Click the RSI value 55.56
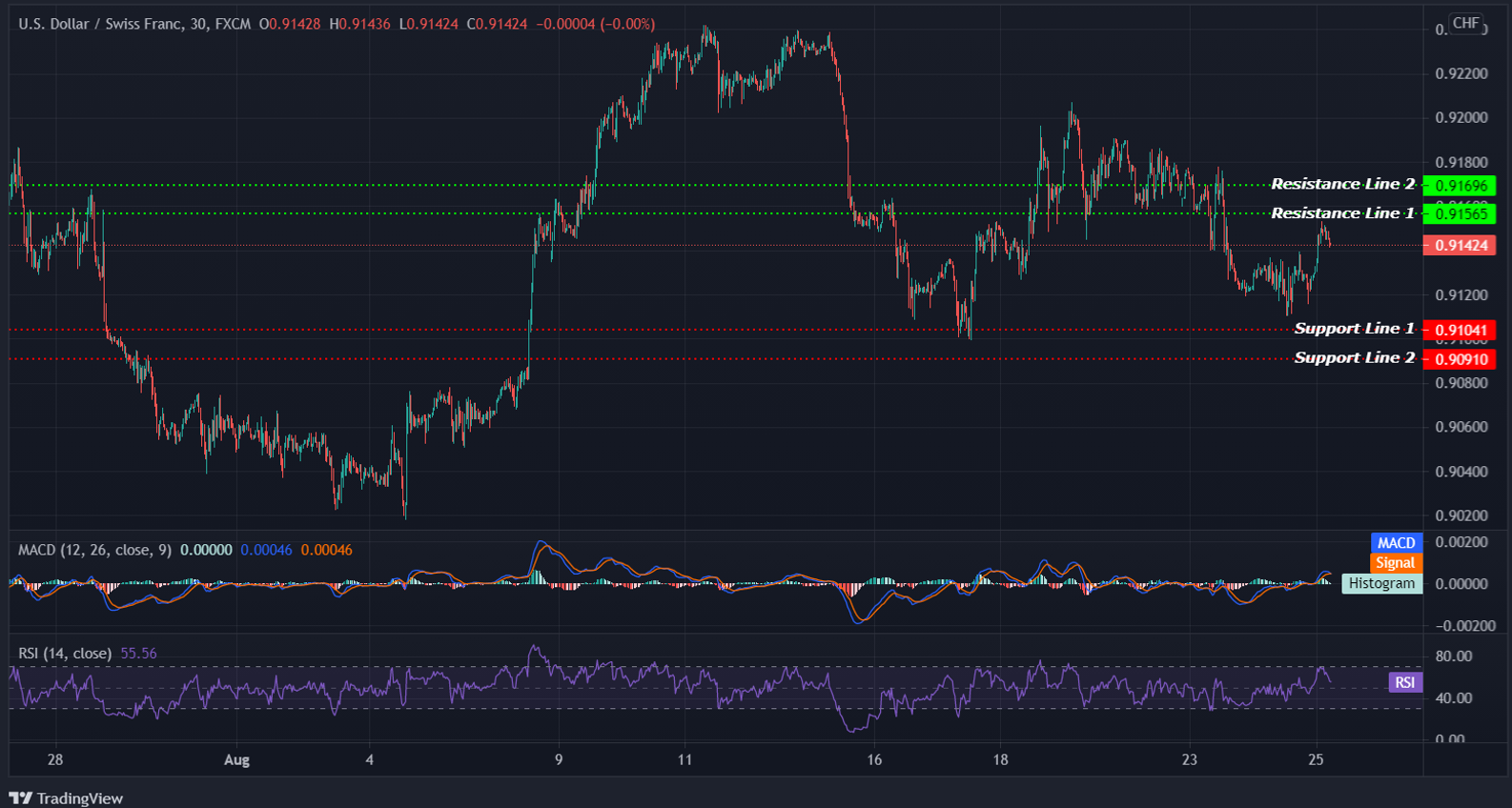Screen dimensions: 1512x808 (x=139, y=654)
